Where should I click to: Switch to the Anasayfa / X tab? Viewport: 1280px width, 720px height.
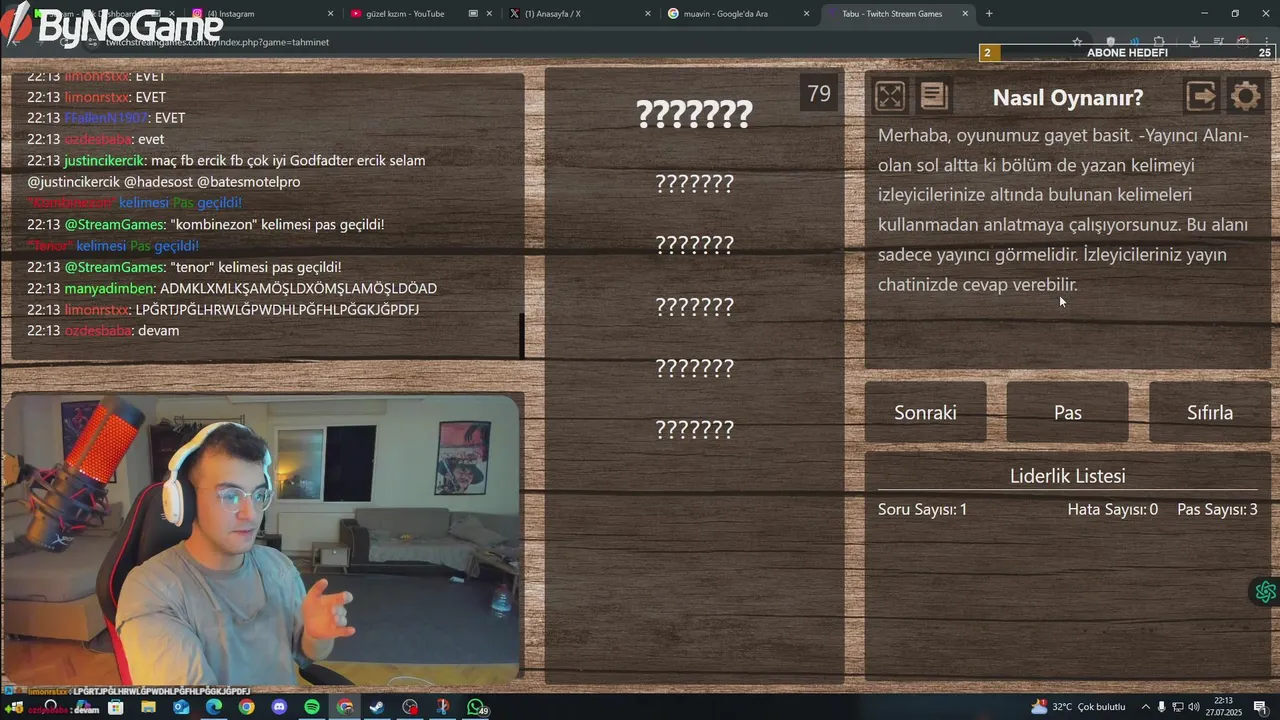point(579,14)
